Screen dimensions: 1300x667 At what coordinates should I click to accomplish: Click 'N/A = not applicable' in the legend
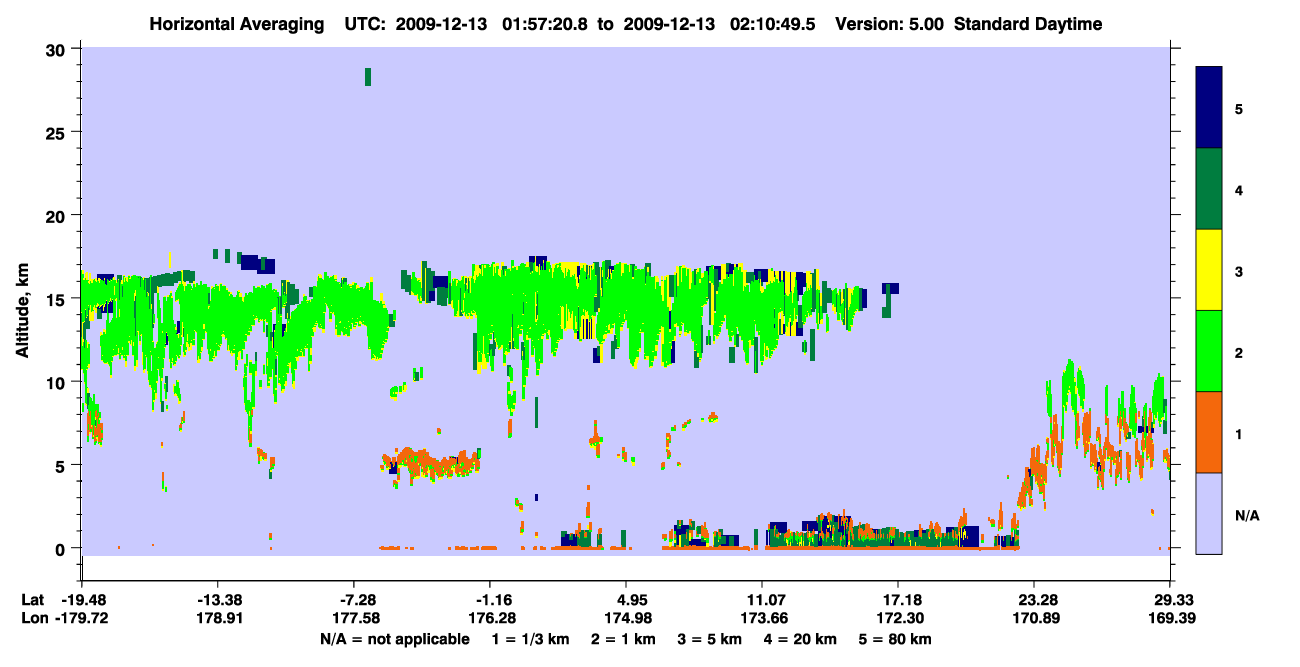395,639
